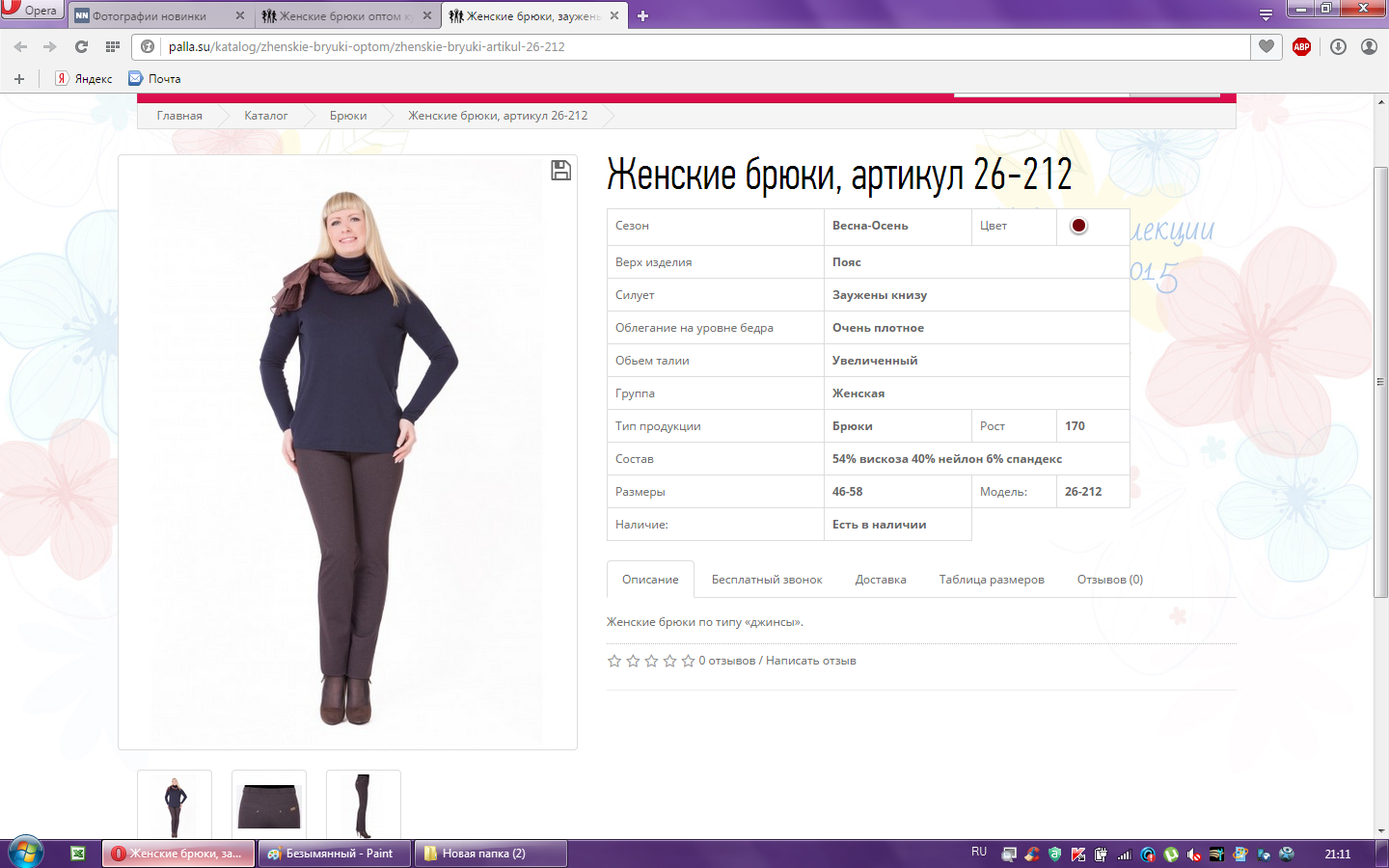Open the Доставка tab
The height and width of the screenshot is (868, 1389).
881,580
